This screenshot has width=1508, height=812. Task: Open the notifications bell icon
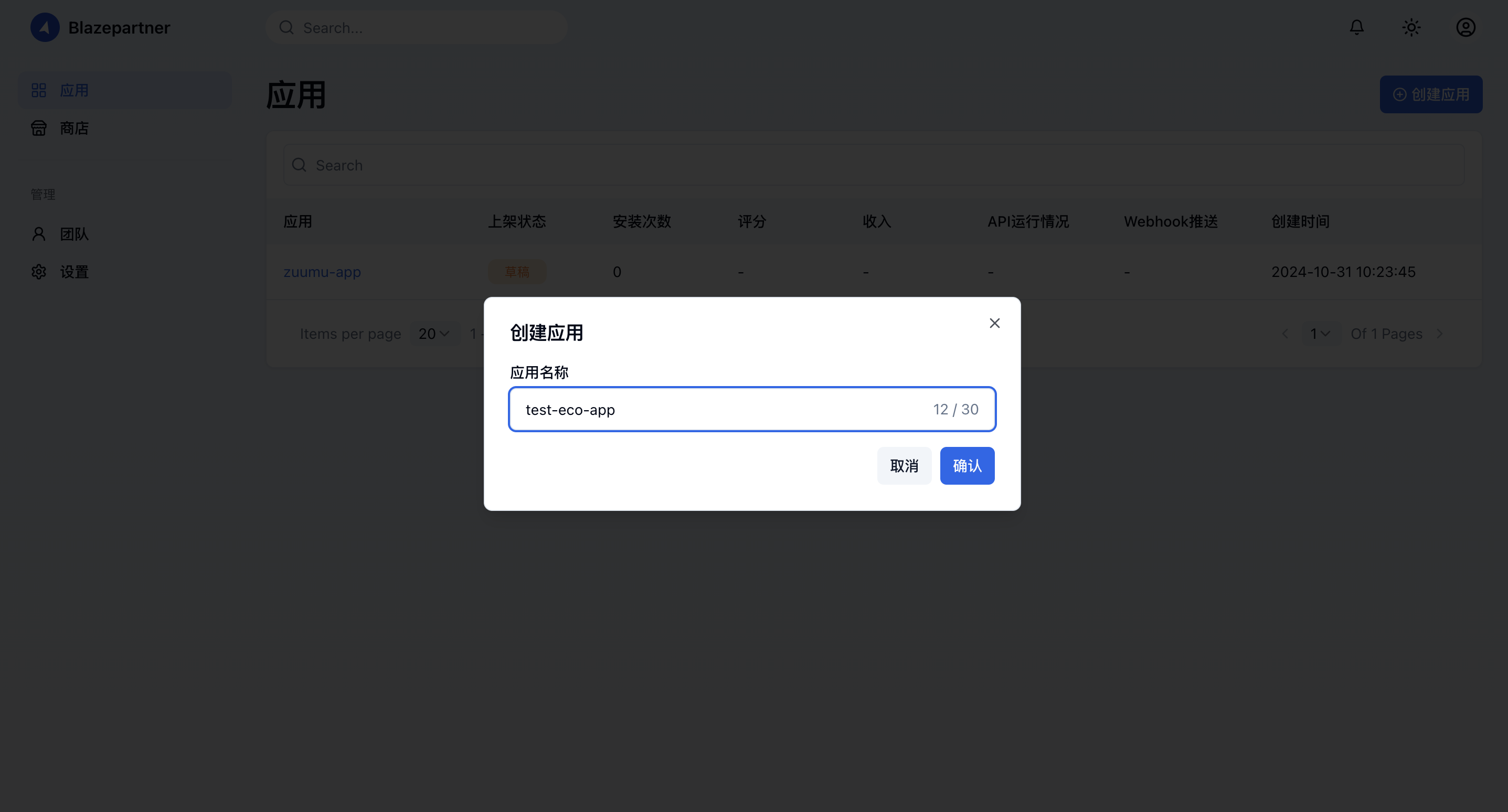coord(1356,27)
